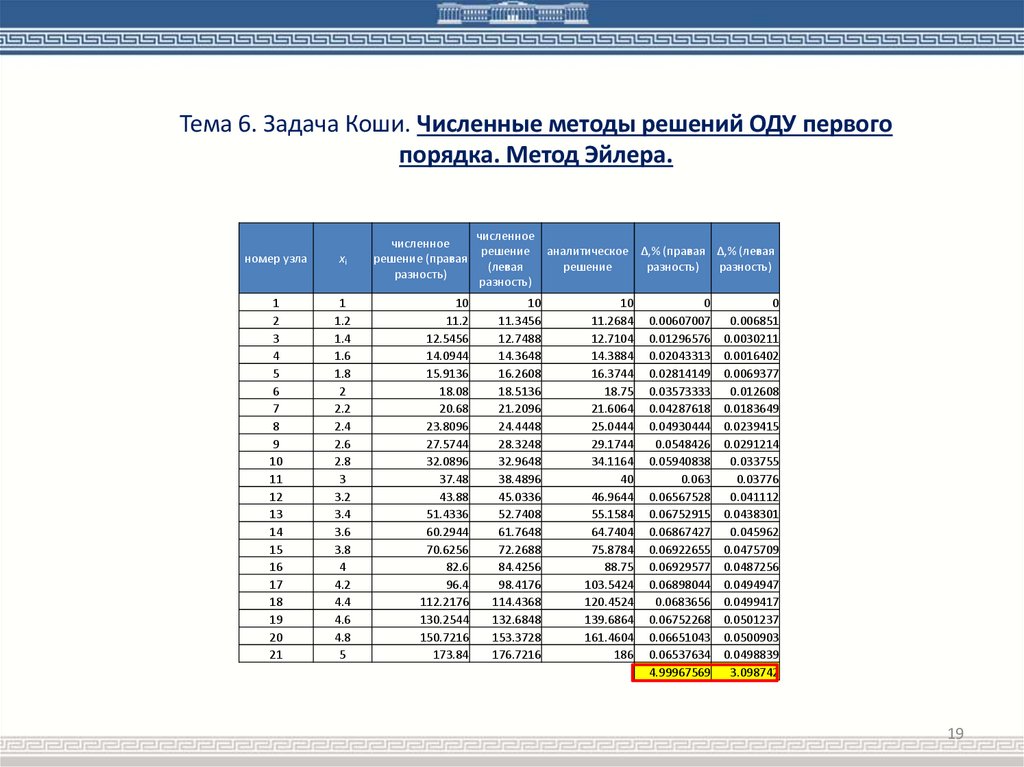Click the slide page number 19
This screenshot has height=767, width=1024.
tap(955, 733)
